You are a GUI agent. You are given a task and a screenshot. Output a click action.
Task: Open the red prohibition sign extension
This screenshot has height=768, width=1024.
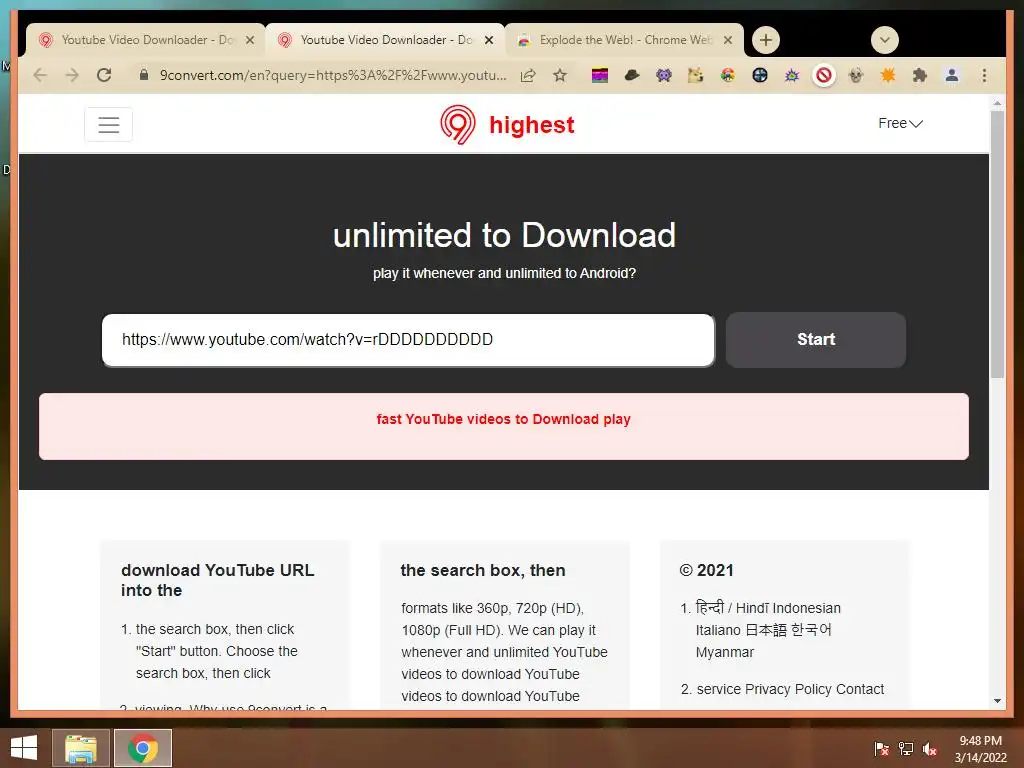point(824,76)
